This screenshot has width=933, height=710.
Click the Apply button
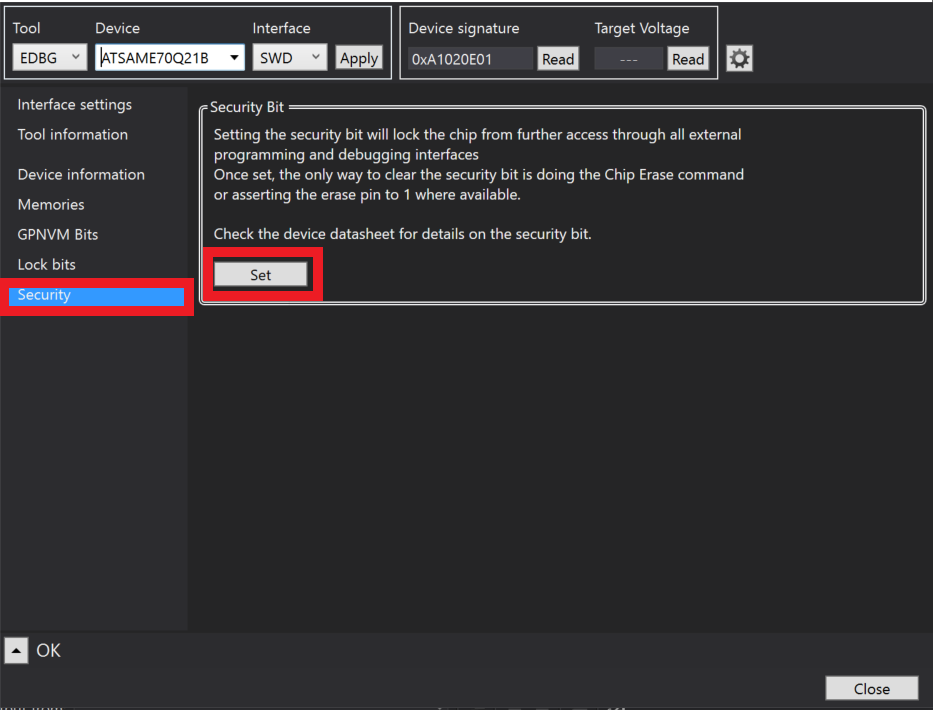tap(359, 58)
